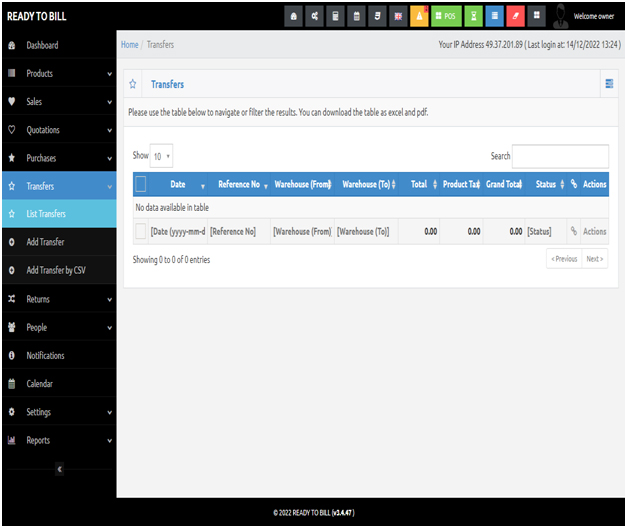Open Notifications in the sidebar

pos(59,356)
